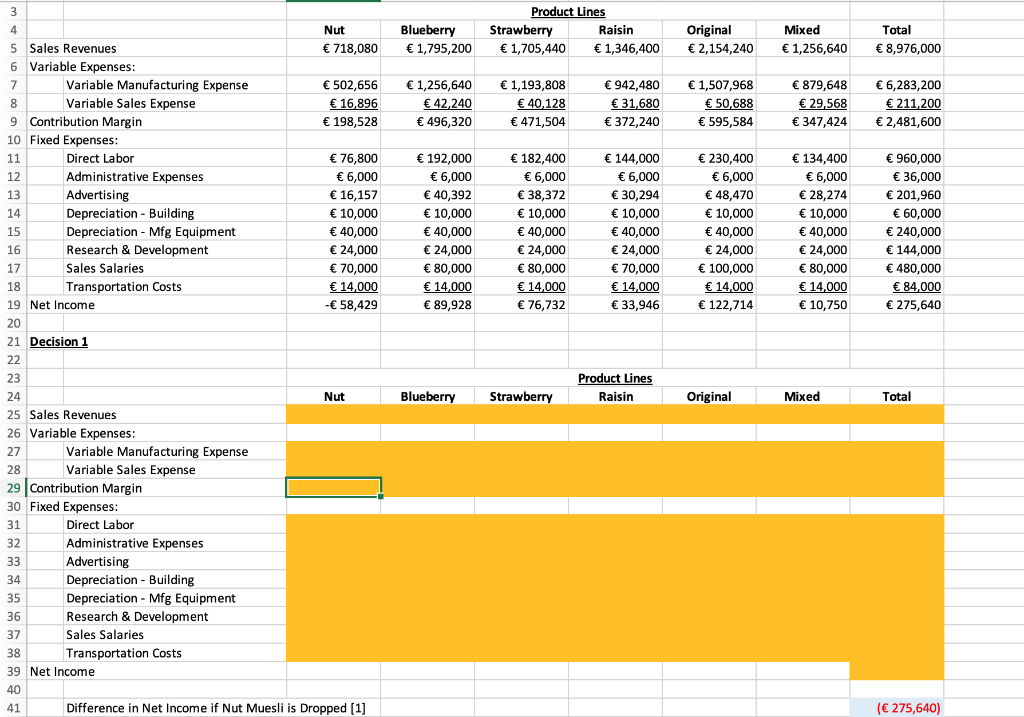Click Total Administrative Expenses € 36,000
The width and height of the screenshot is (1024, 717).
pos(897,176)
